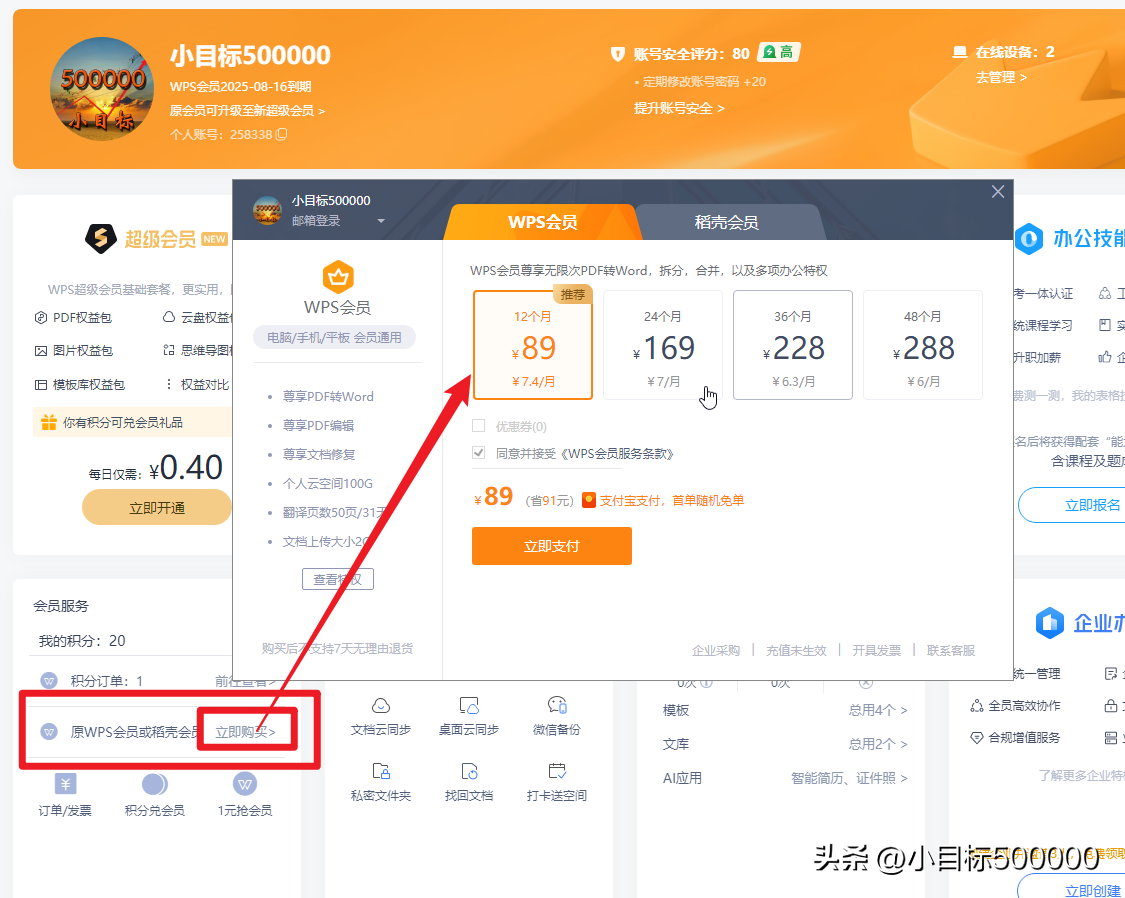The image size is (1125, 898).
Task: Click the 全员高效协作 icon
Action: click(x=976, y=706)
